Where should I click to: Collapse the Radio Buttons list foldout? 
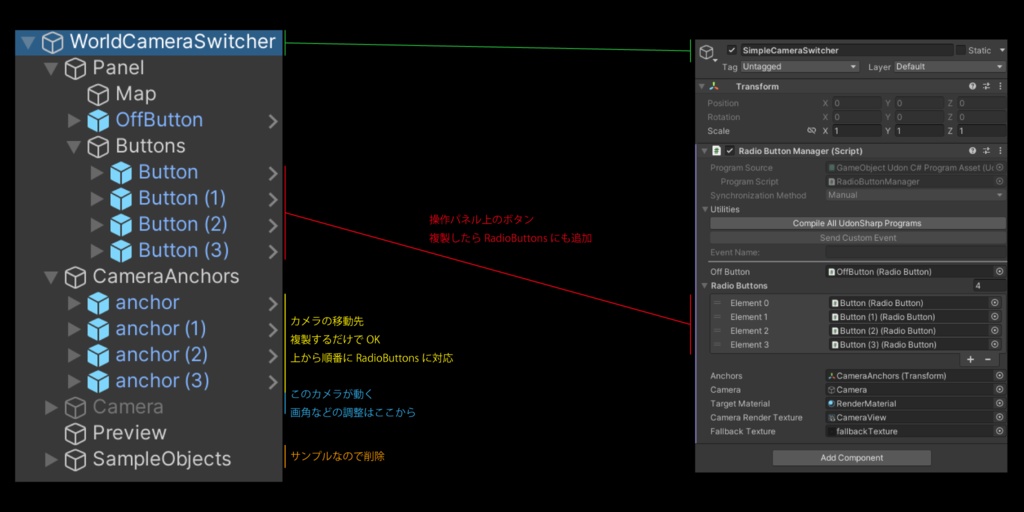[705, 286]
